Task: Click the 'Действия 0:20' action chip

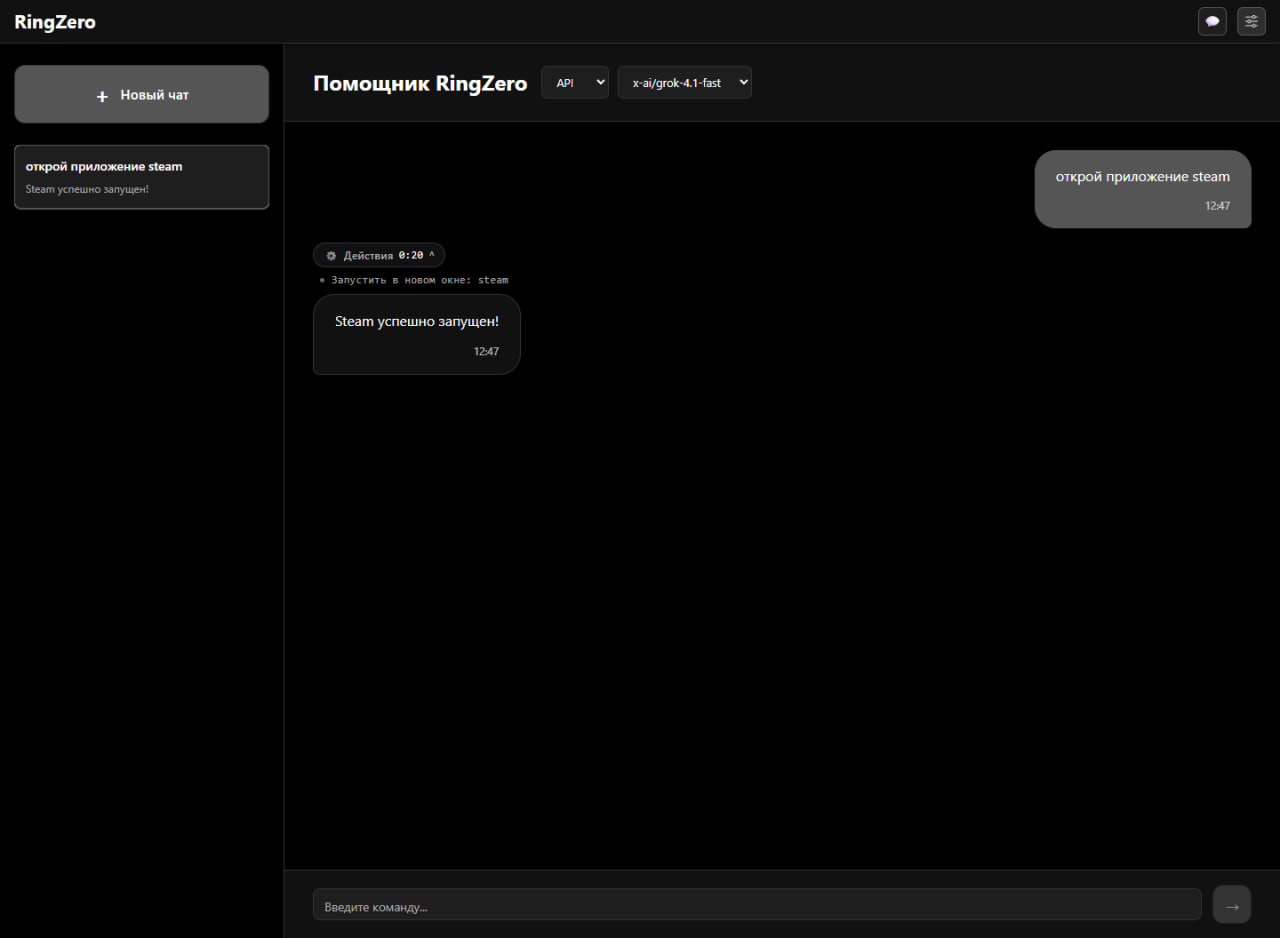Action: pos(379,255)
